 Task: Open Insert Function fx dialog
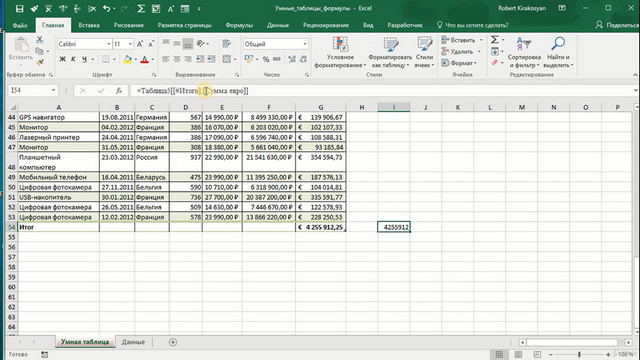tap(118, 91)
